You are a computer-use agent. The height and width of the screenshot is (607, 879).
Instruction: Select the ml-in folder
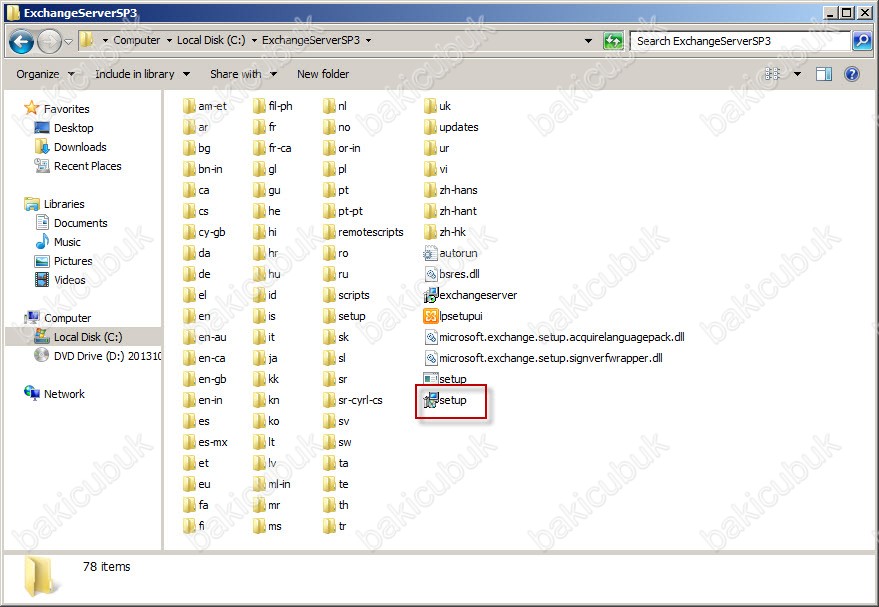click(272, 484)
